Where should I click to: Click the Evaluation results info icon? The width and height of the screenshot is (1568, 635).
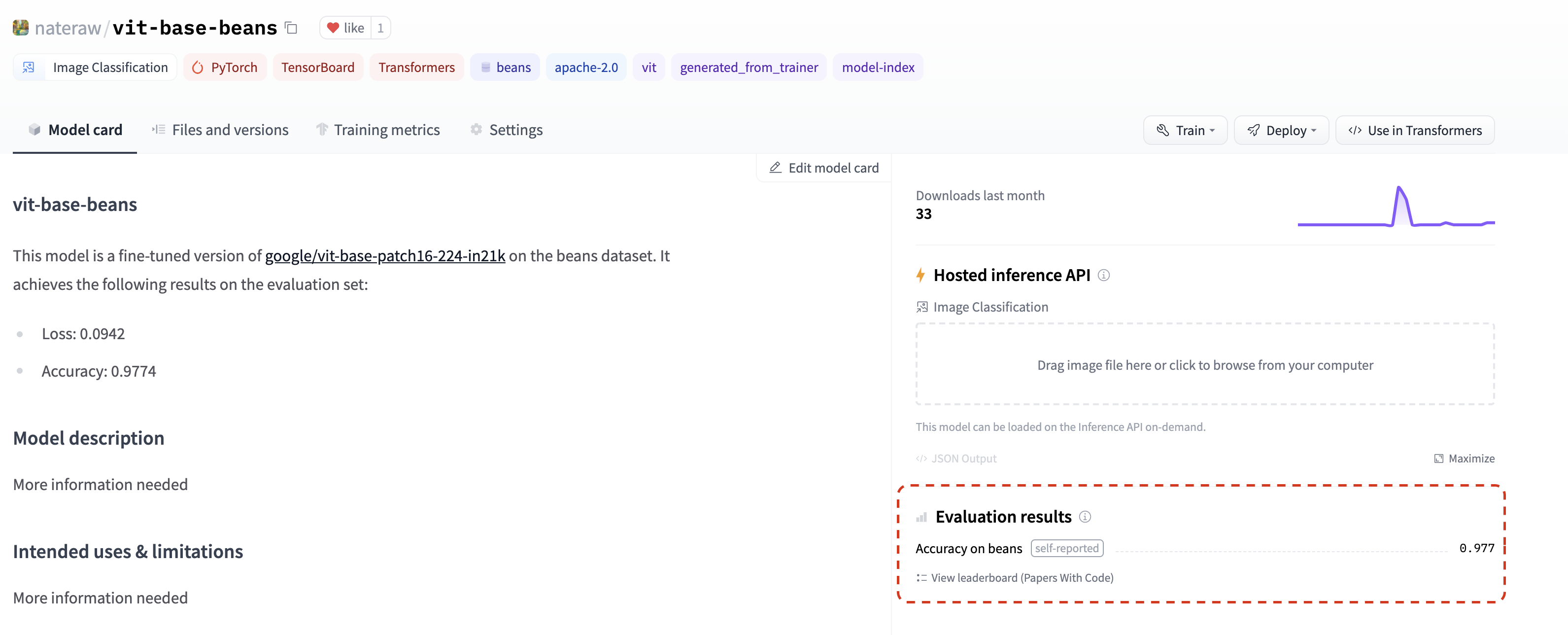[x=1085, y=517]
